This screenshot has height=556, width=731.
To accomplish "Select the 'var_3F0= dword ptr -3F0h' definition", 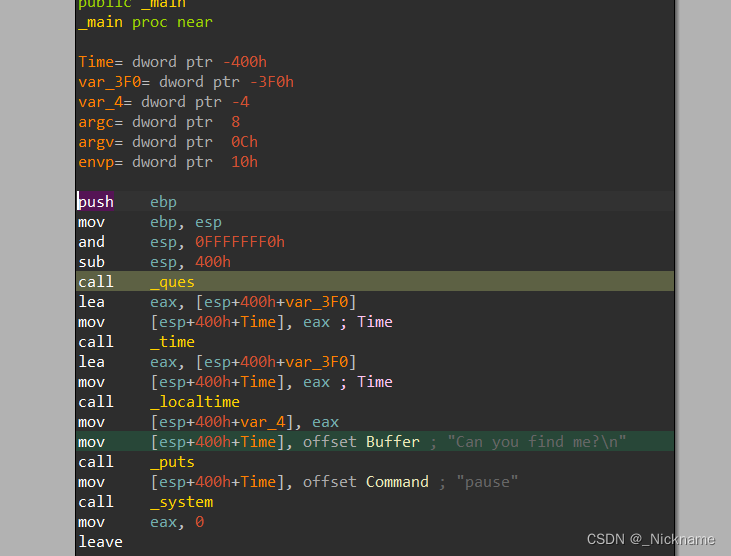I will 186,82.
